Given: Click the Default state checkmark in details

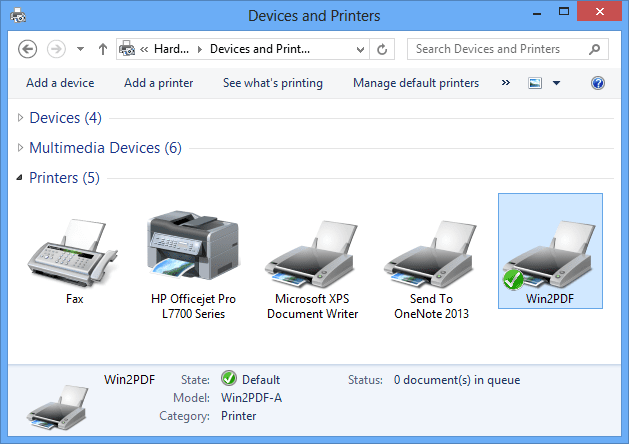Looking at the screenshot, I should (x=229, y=378).
